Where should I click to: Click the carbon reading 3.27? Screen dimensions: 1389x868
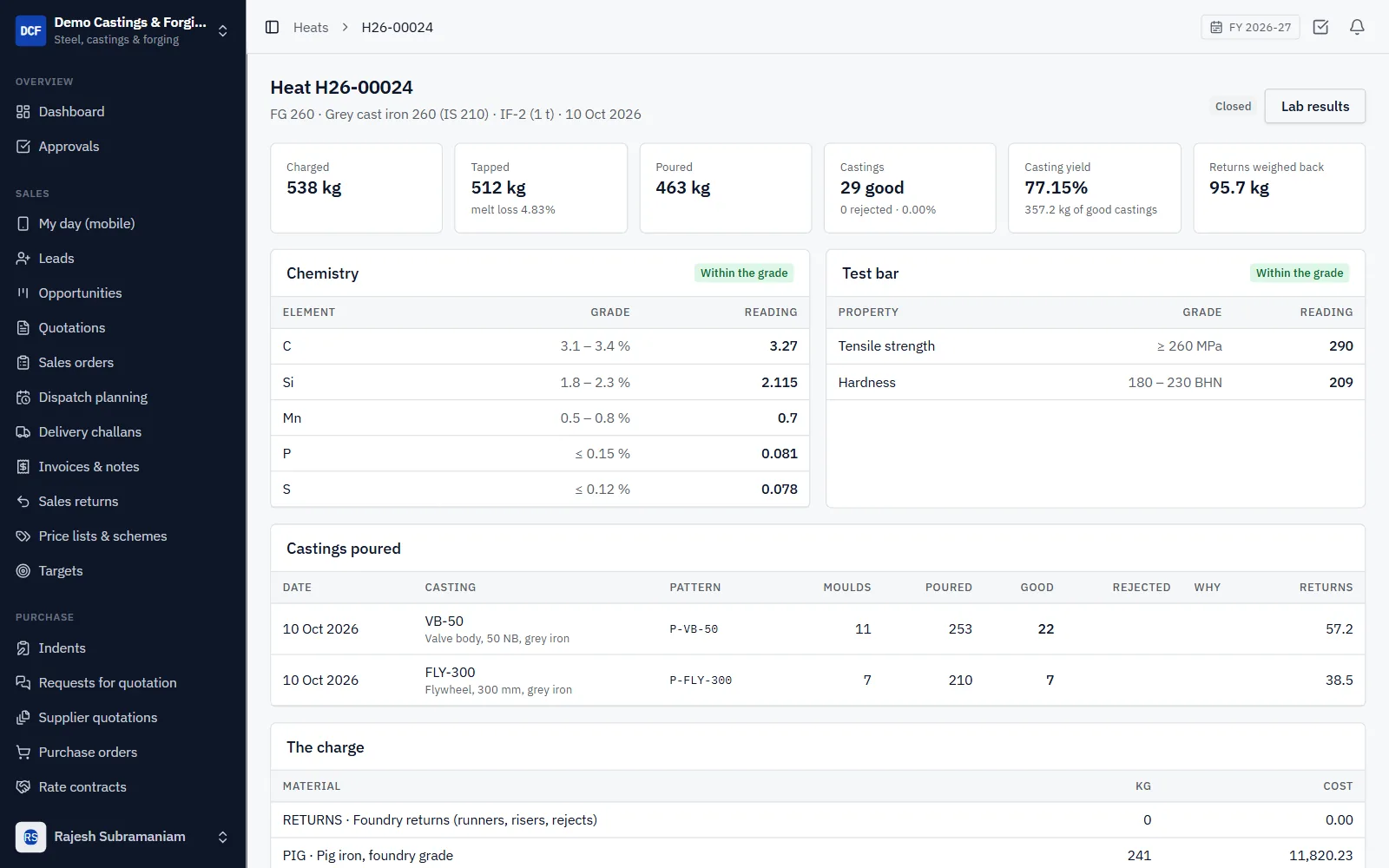pos(783,345)
